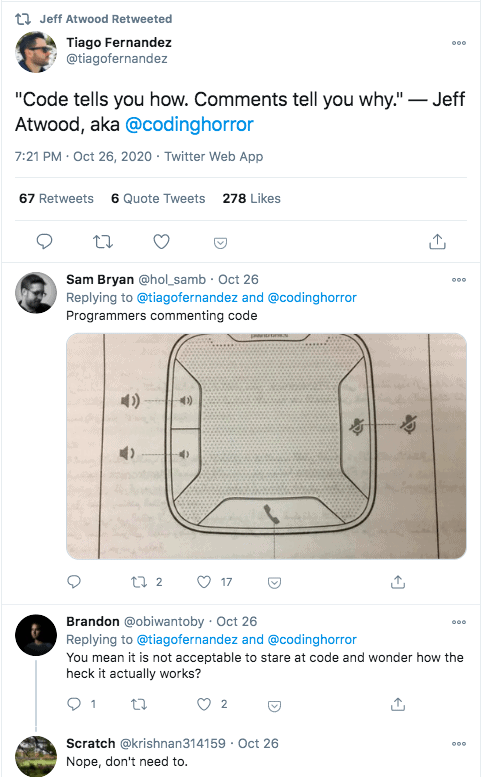Viewport: 482px width, 777px height.
Task: Retweet the main tweet by Tiago Fernandez
Action: [x=103, y=242]
